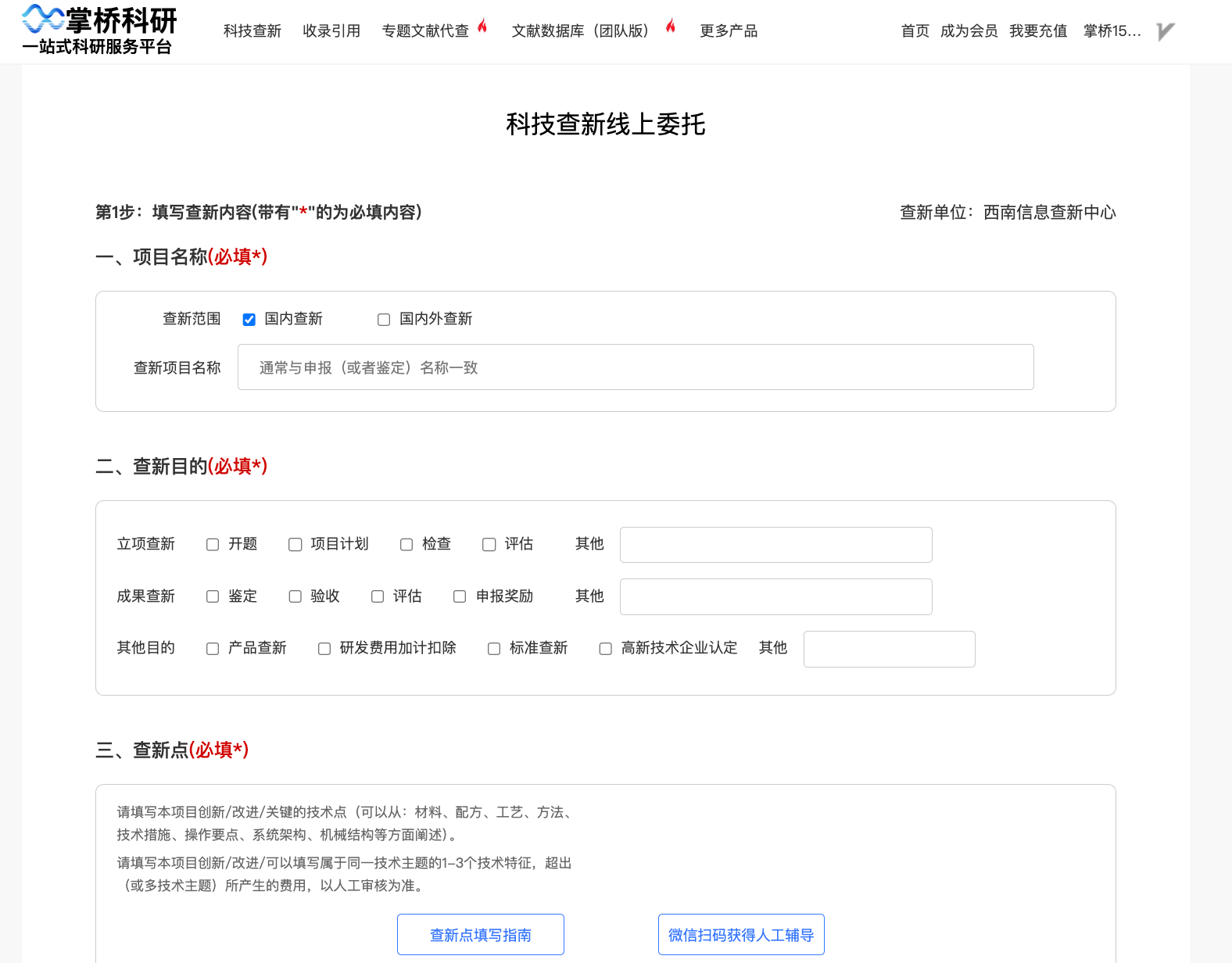Check the 高新技术企业认定 checkbox

606,649
